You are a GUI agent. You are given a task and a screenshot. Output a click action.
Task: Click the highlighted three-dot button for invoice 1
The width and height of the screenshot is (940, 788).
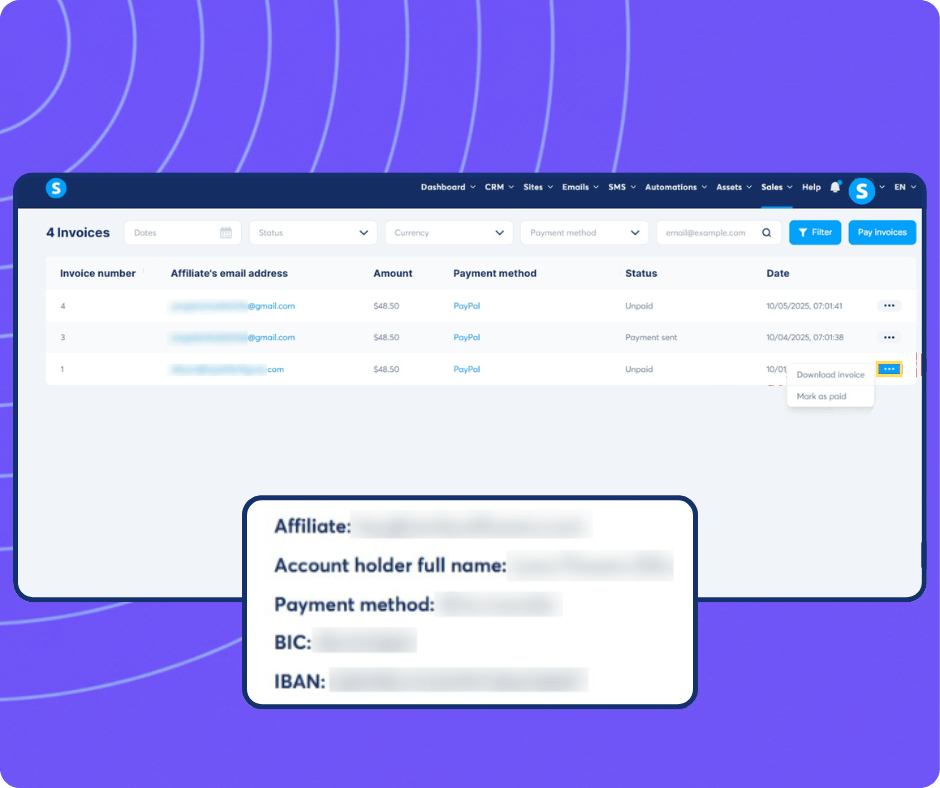pos(889,369)
